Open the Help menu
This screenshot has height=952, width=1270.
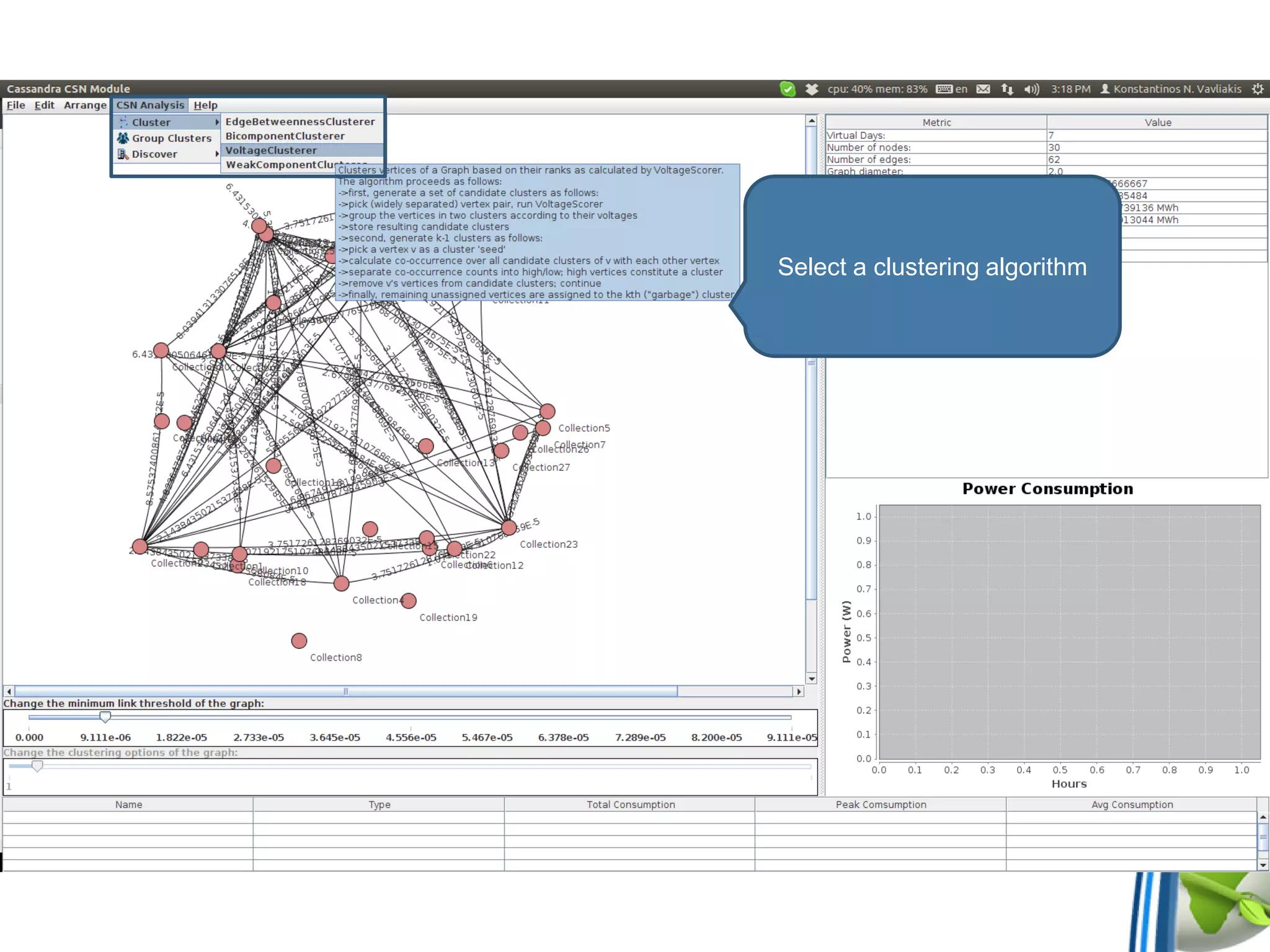click(x=205, y=105)
